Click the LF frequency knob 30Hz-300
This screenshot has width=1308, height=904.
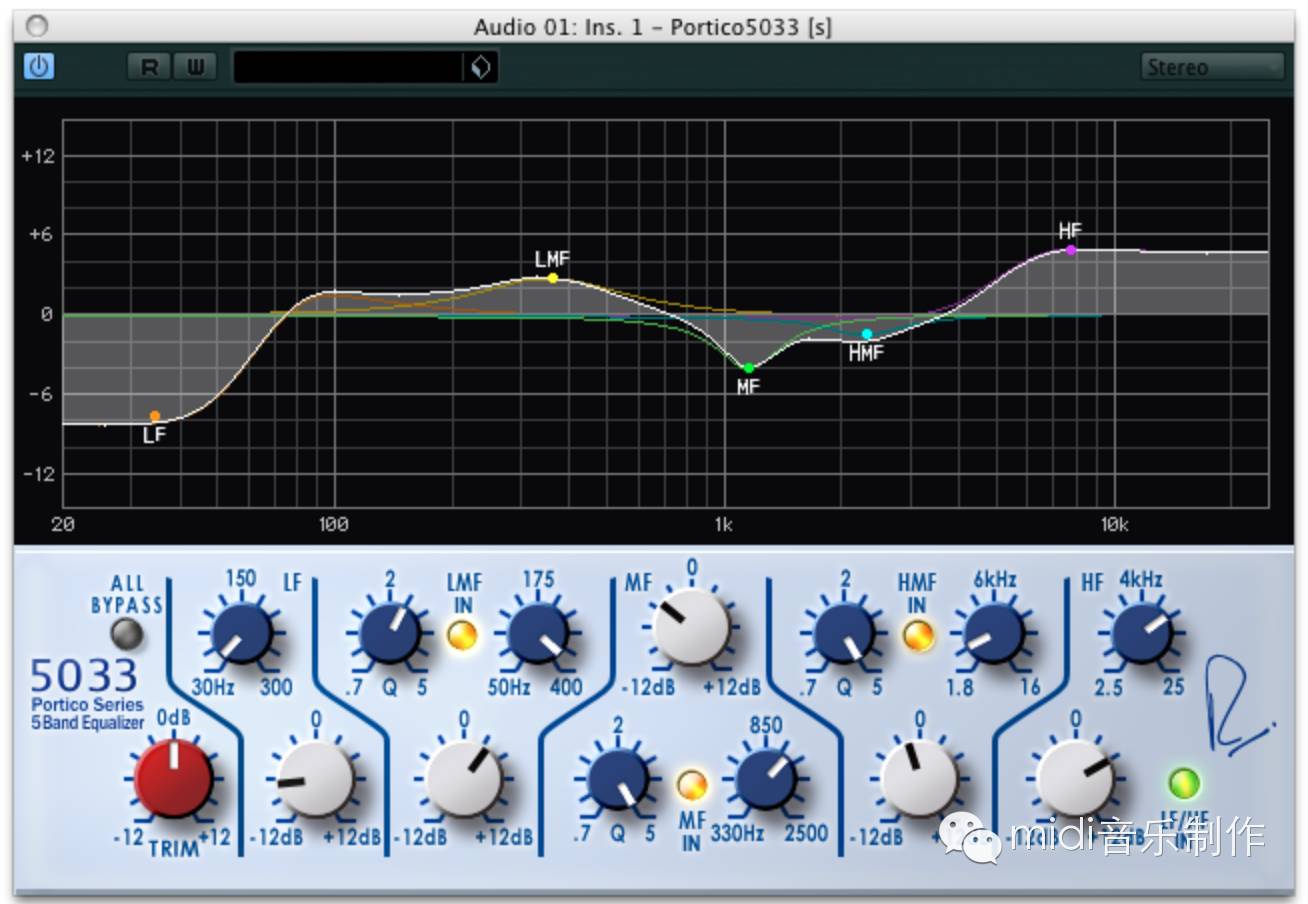point(241,632)
